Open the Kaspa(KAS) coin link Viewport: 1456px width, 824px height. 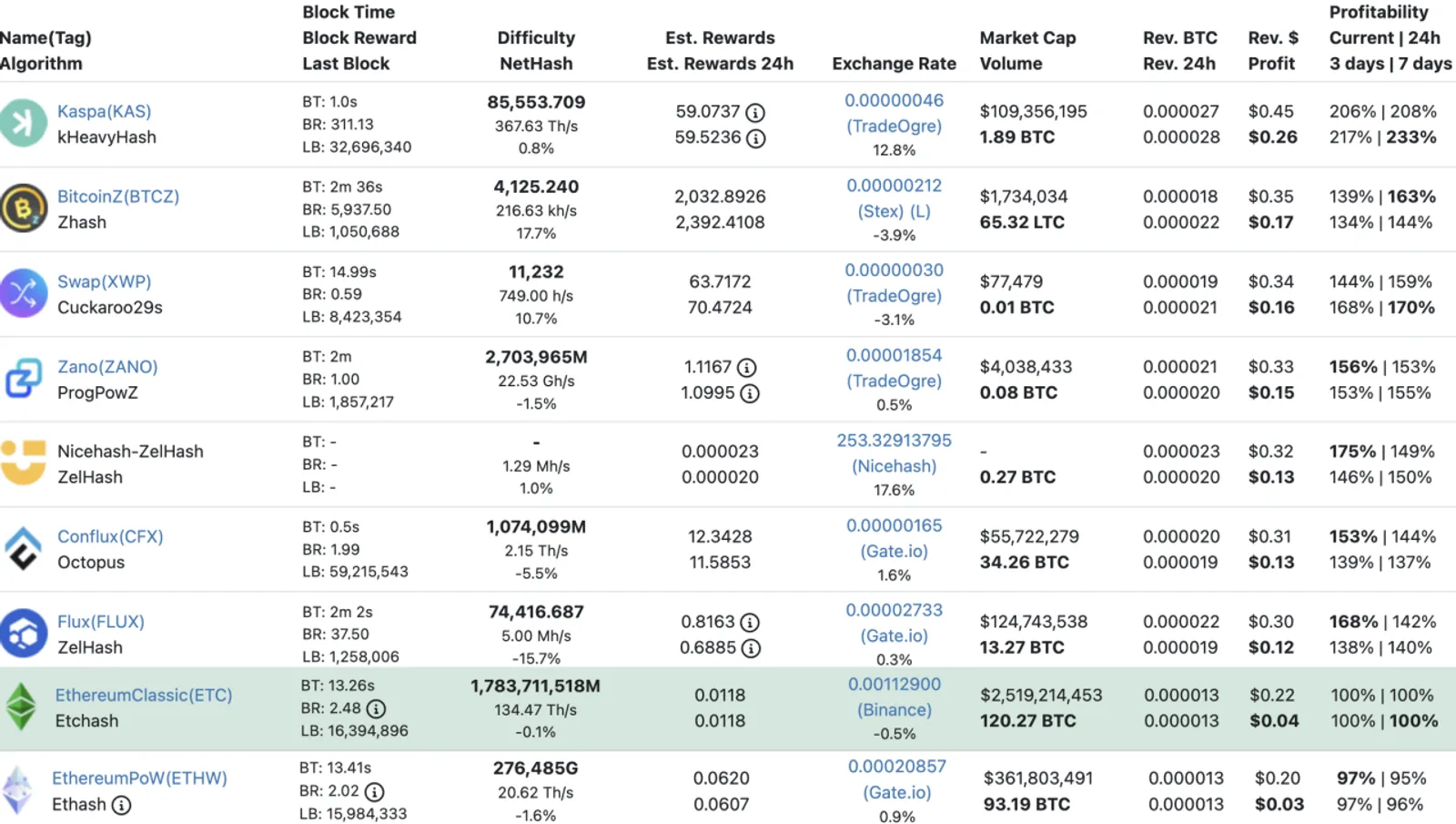pyautogui.click(x=104, y=111)
